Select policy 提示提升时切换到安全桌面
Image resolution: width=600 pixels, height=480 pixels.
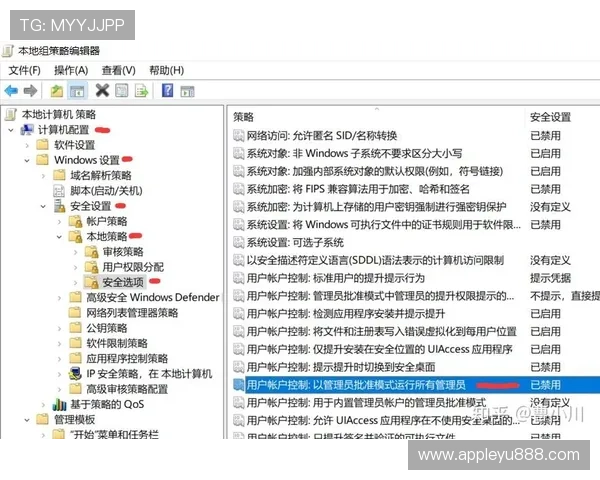point(341,367)
